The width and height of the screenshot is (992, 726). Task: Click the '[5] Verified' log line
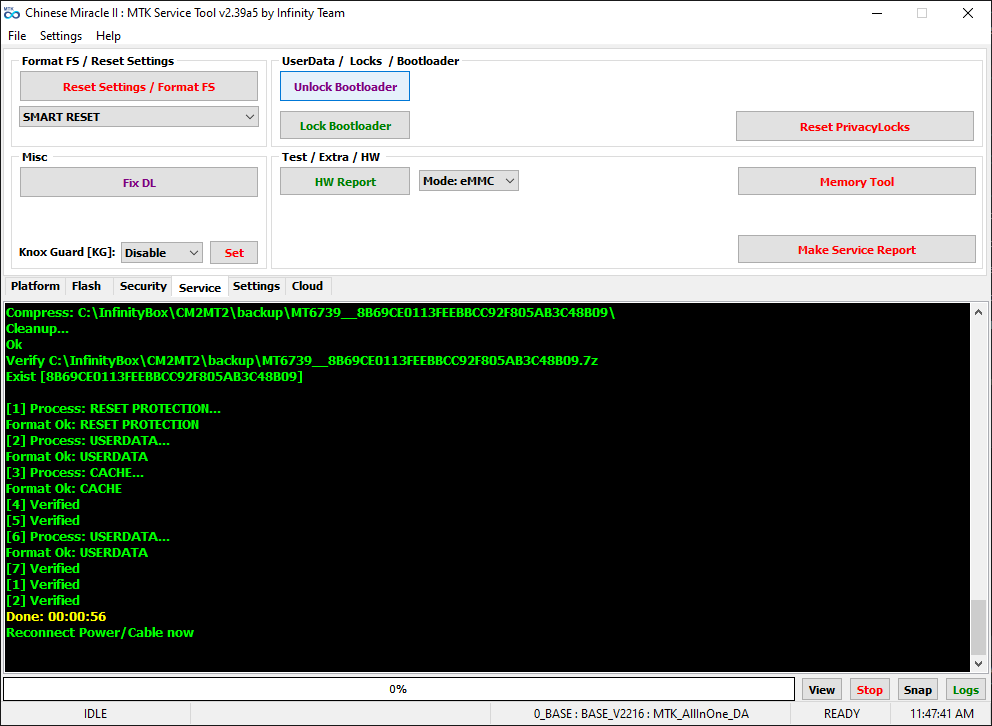[x=43, y=520]
